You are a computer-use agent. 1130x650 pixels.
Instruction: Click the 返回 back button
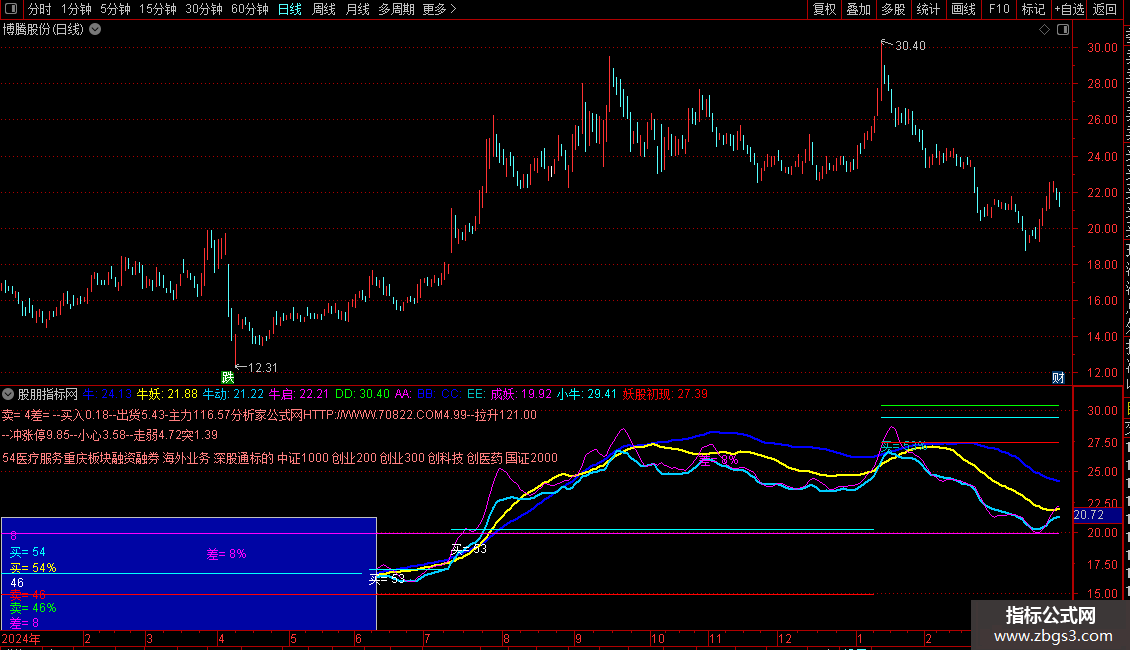(x=1105, y=9)
